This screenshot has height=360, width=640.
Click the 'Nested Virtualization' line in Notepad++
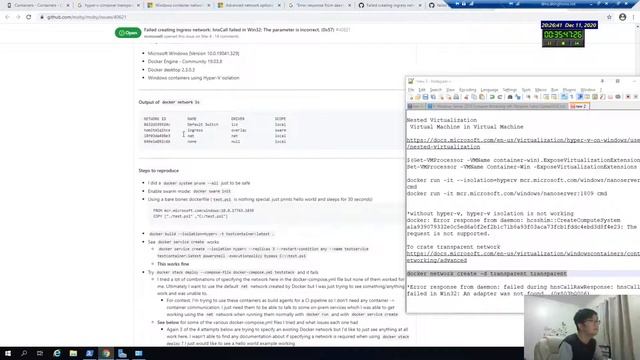442,120
